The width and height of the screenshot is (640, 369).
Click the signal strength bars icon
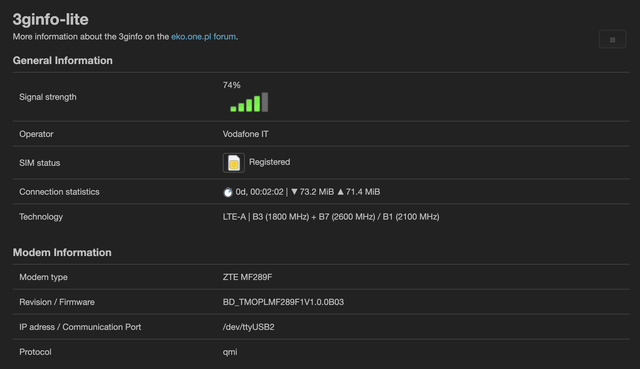point(249,102)
